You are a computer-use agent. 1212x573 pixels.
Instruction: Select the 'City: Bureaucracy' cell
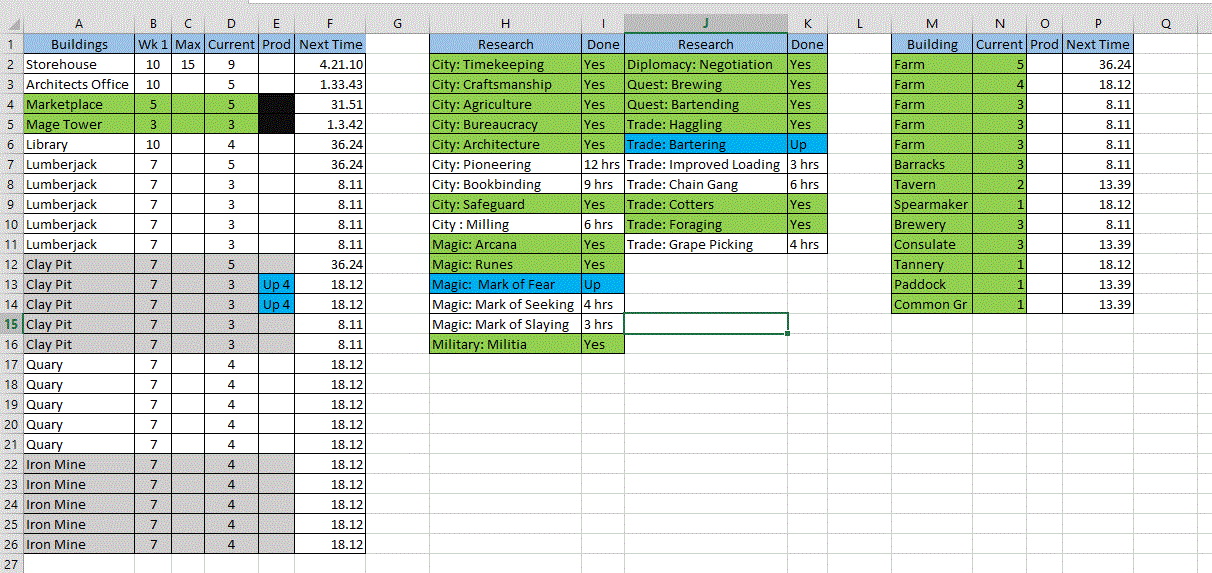[505, 124]
